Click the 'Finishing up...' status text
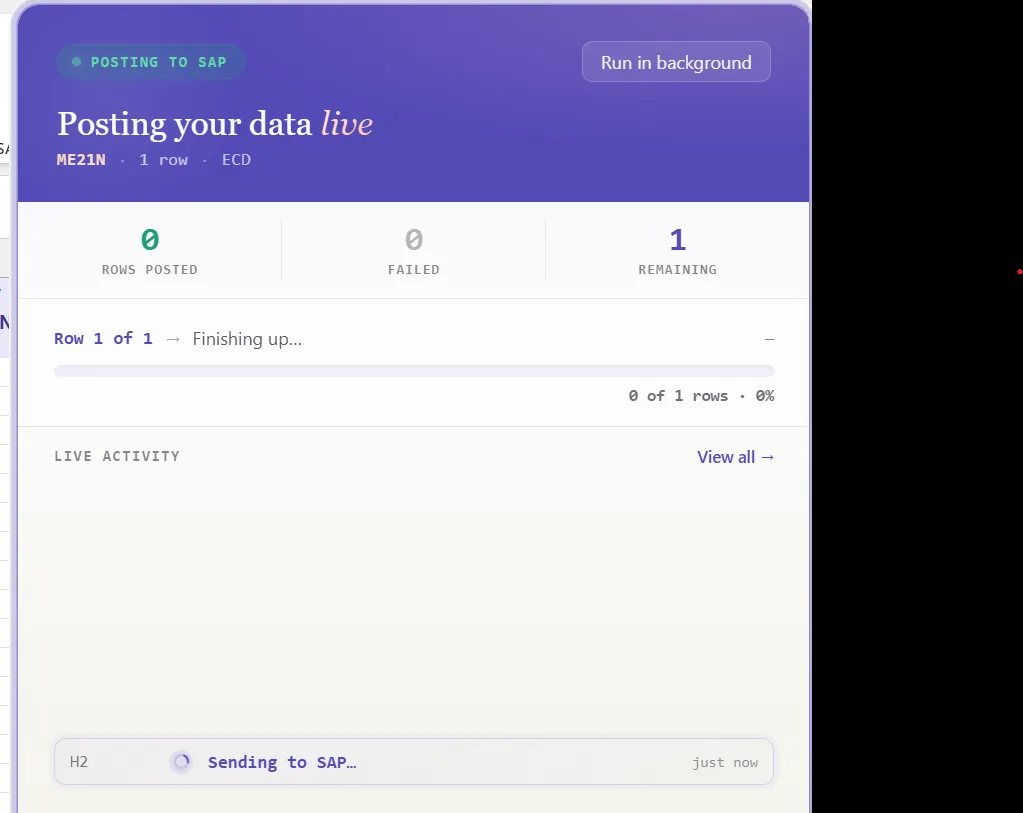Image resolution: width=1023 pixels, height=813 pixels. point(247,339)
